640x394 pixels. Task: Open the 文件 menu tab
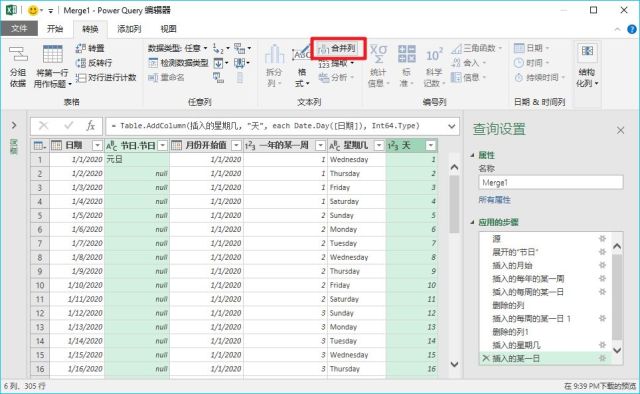tap(19, 29)
